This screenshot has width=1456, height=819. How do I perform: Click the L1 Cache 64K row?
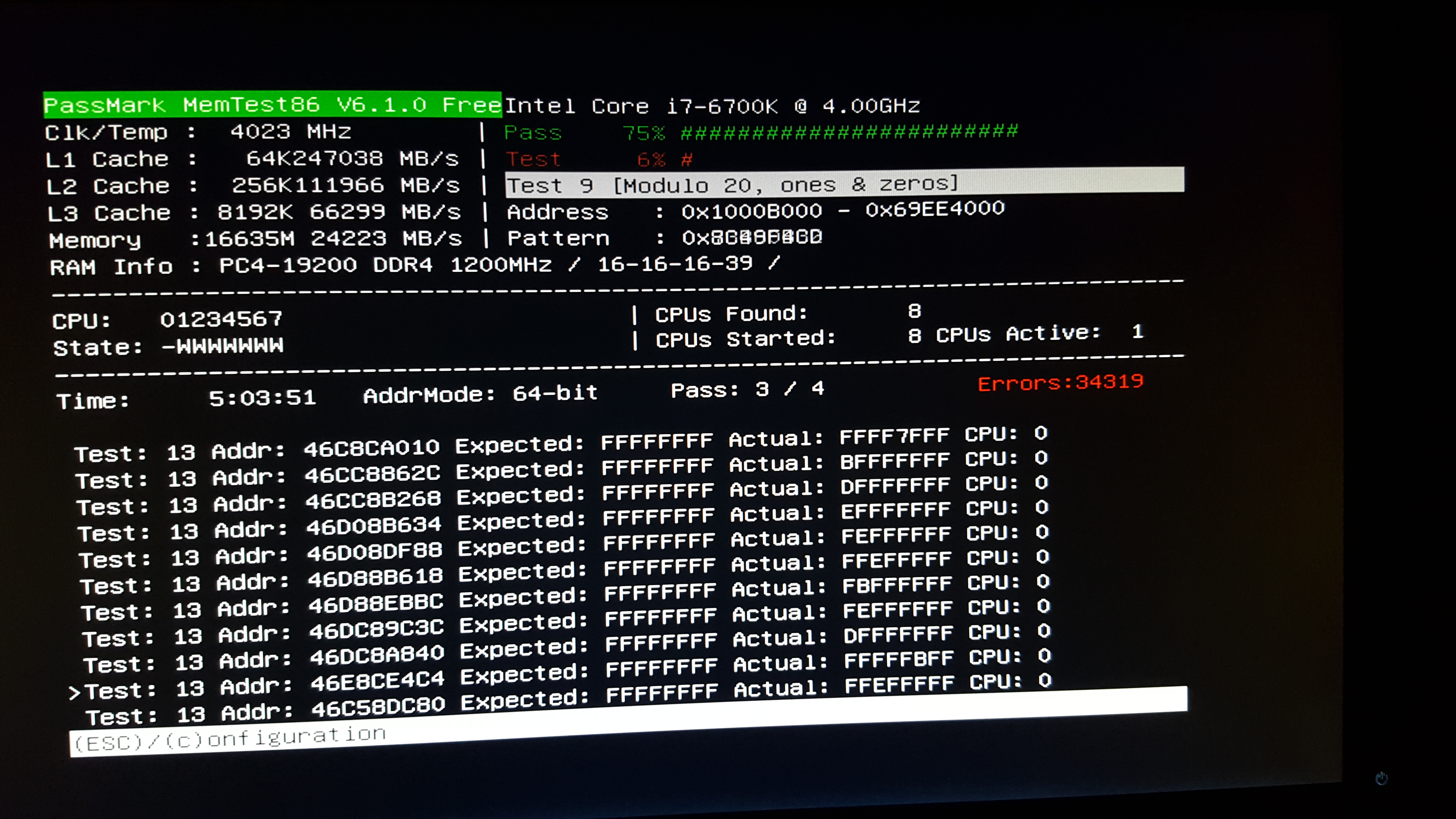(x=252, y=159)
